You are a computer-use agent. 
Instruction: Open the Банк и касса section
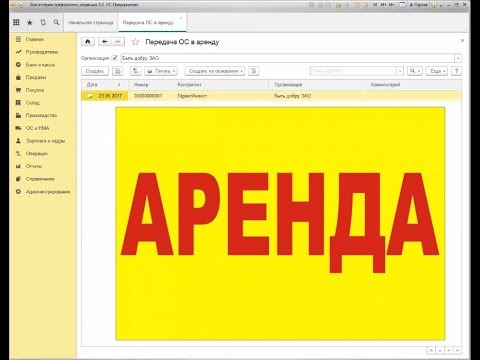pos(40,65)
